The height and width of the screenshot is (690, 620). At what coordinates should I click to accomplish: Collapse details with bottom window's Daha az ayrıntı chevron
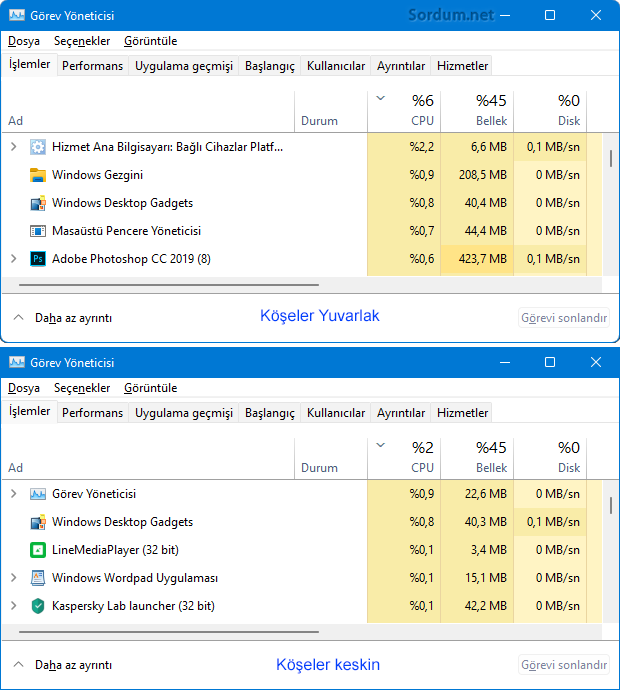[x=18, y=664]
